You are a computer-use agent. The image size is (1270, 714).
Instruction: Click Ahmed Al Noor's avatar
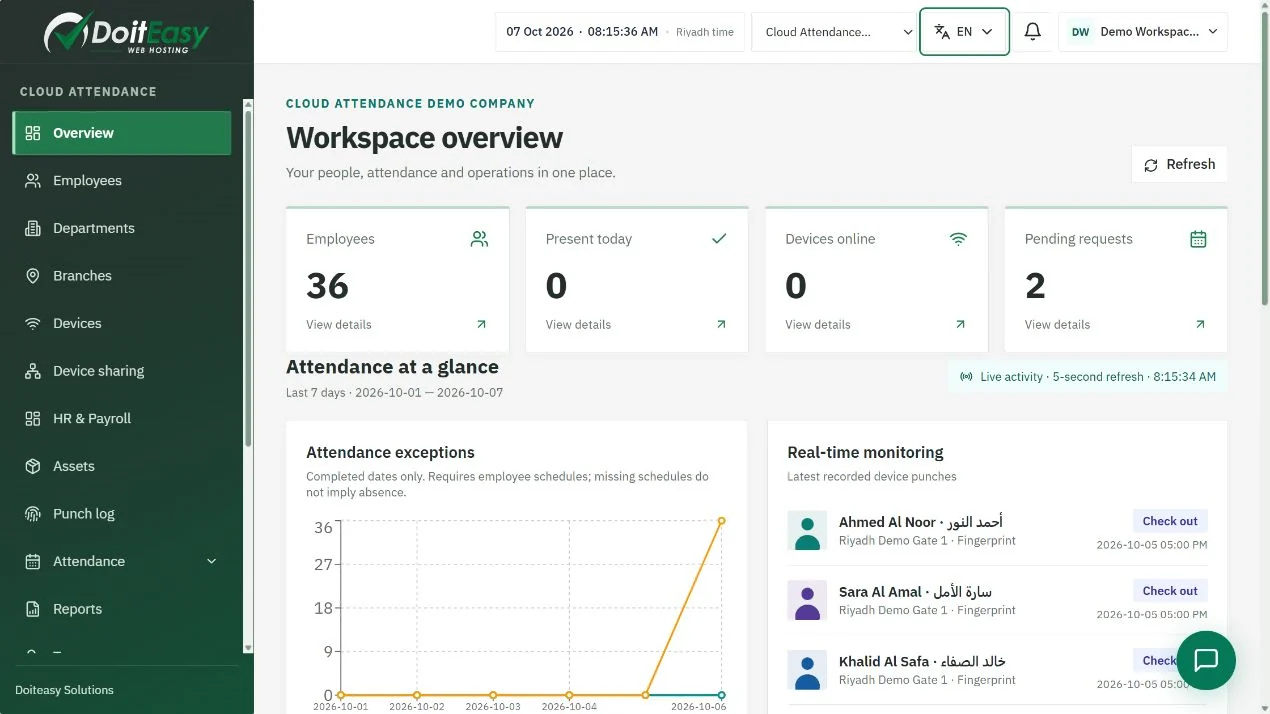(807, 531)
